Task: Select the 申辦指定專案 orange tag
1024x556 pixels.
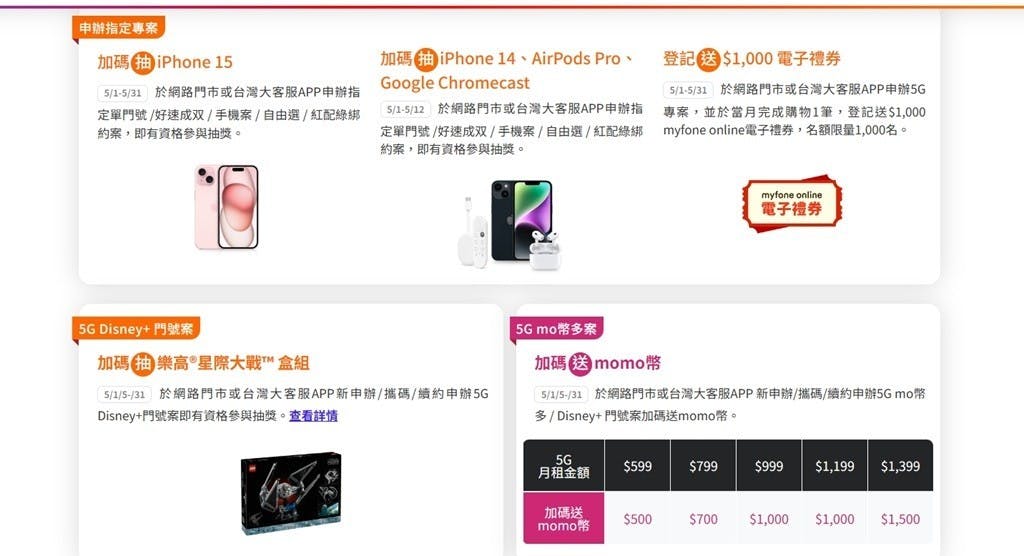Action: 118,27
